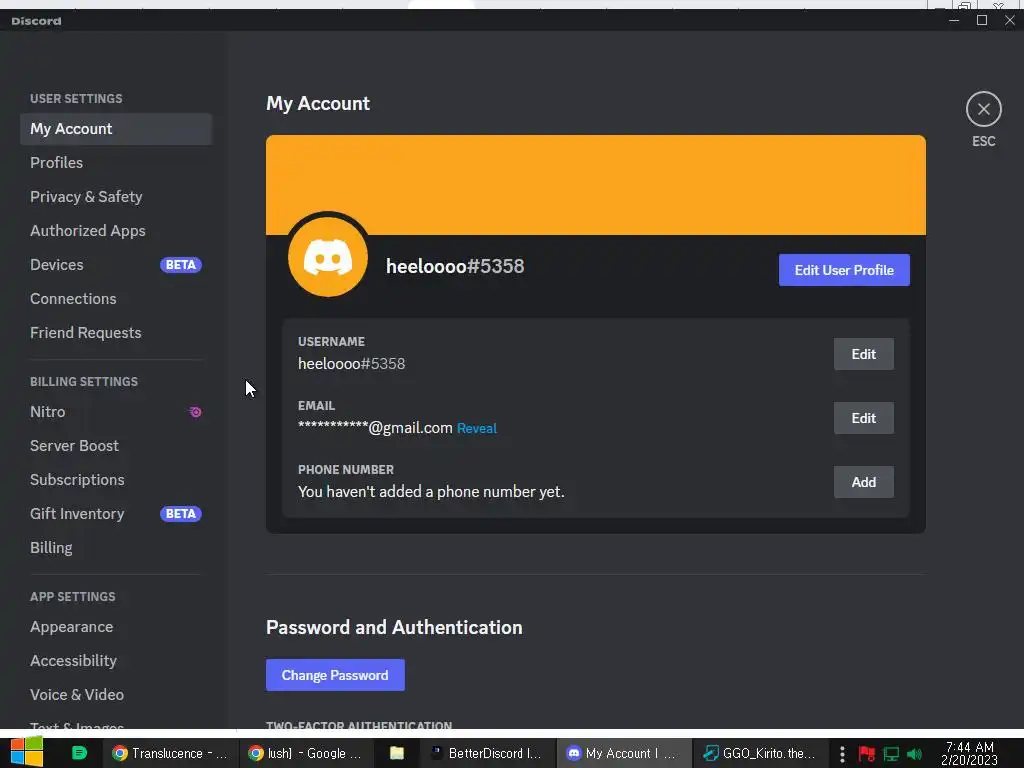
Task: Click the heeloooo#5358 name beside avatar
Action: [455, 266]
